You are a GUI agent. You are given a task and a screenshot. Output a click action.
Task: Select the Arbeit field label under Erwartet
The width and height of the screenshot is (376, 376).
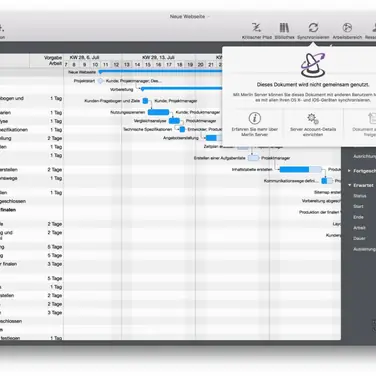tap(359, 228)
